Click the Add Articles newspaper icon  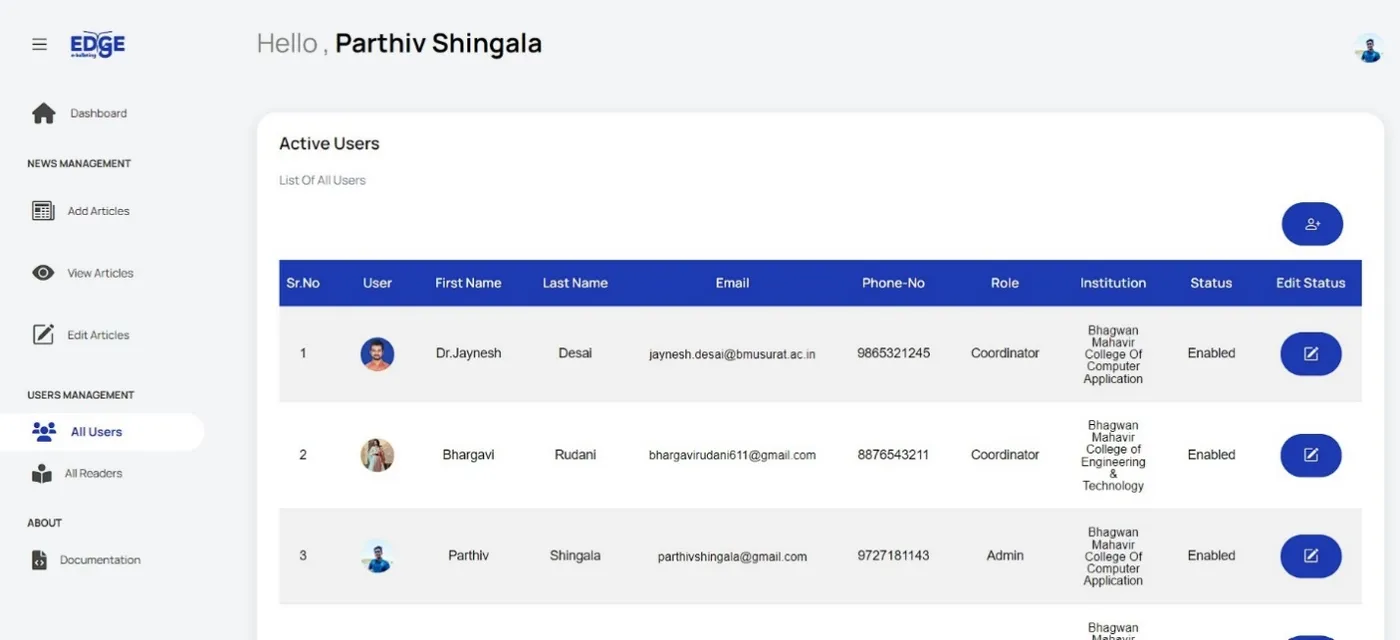coord(43,211)
